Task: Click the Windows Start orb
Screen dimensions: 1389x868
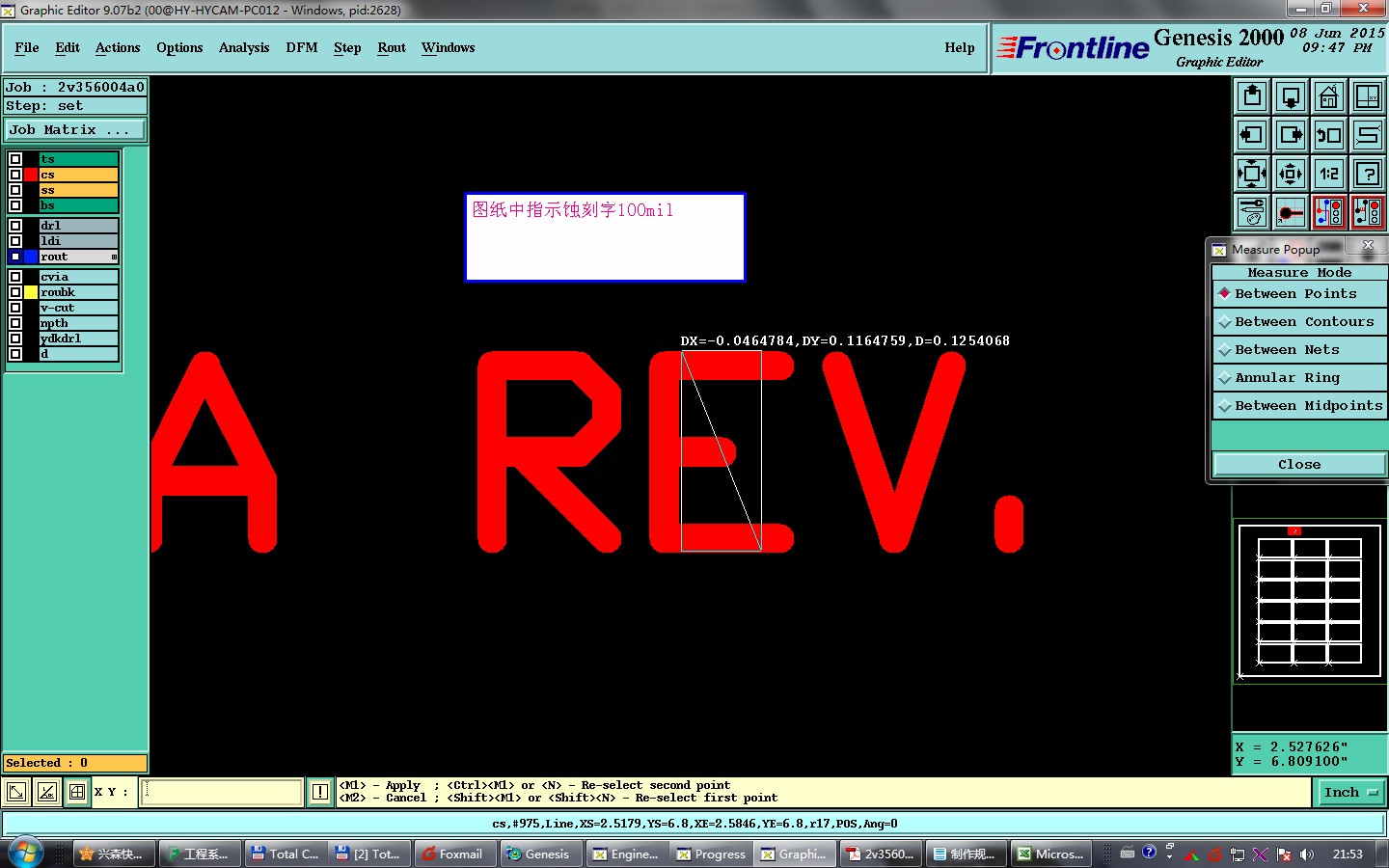Action: pos(24,854)
